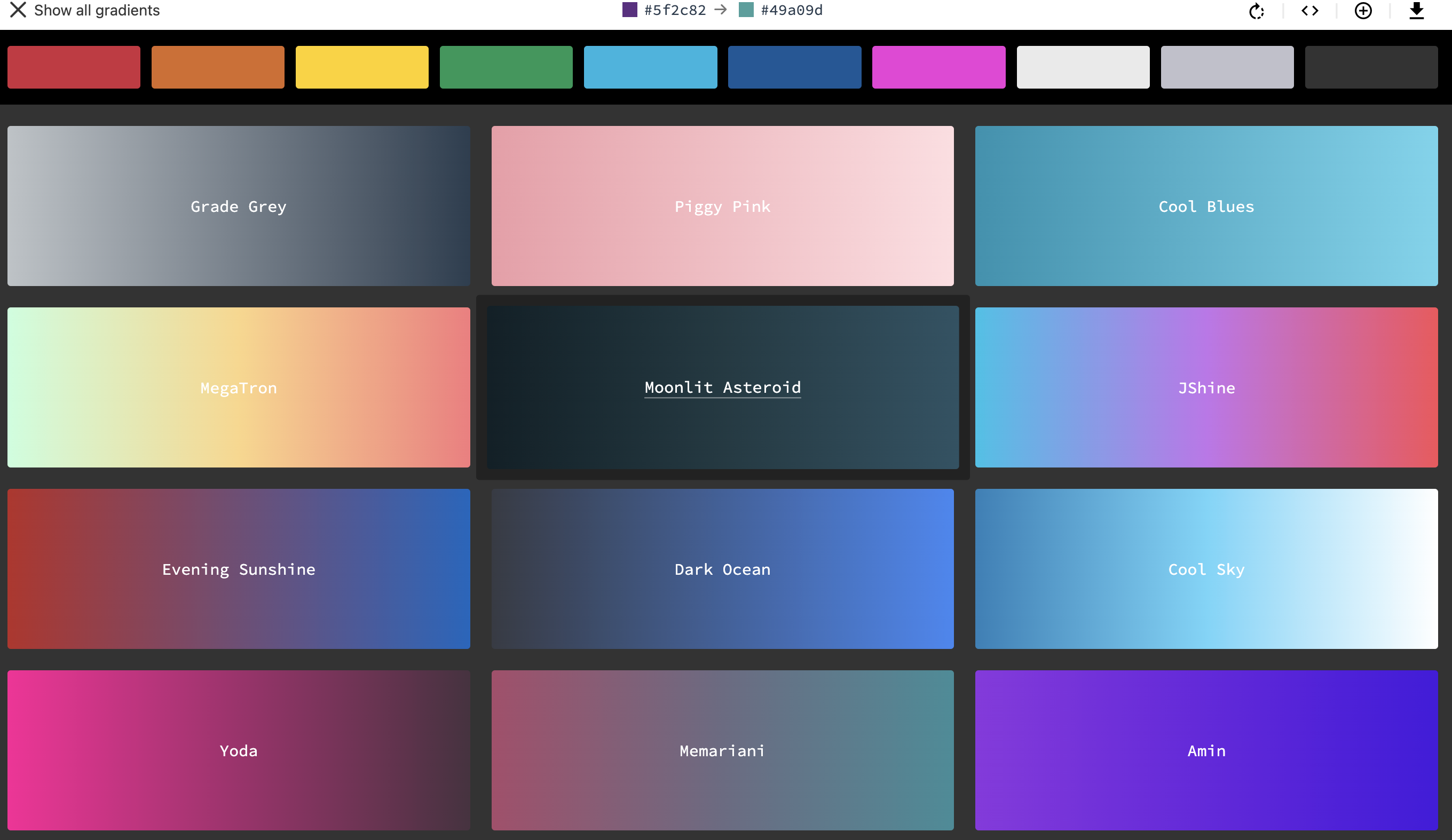Open the JShine gradient tile
The image size is (1452, 840).
pyautogui.click(x=1206, y=387)
